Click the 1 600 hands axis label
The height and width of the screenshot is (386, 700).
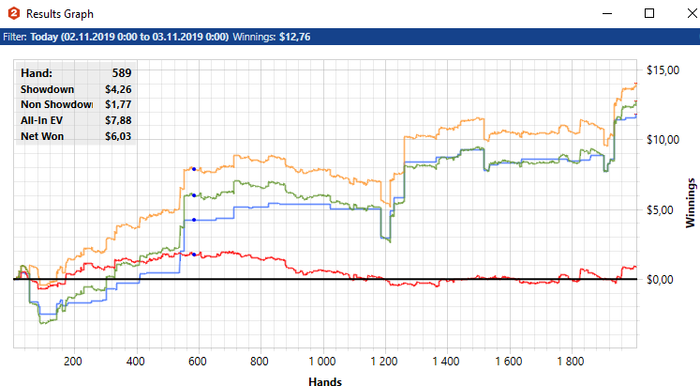tap(508, 361)
